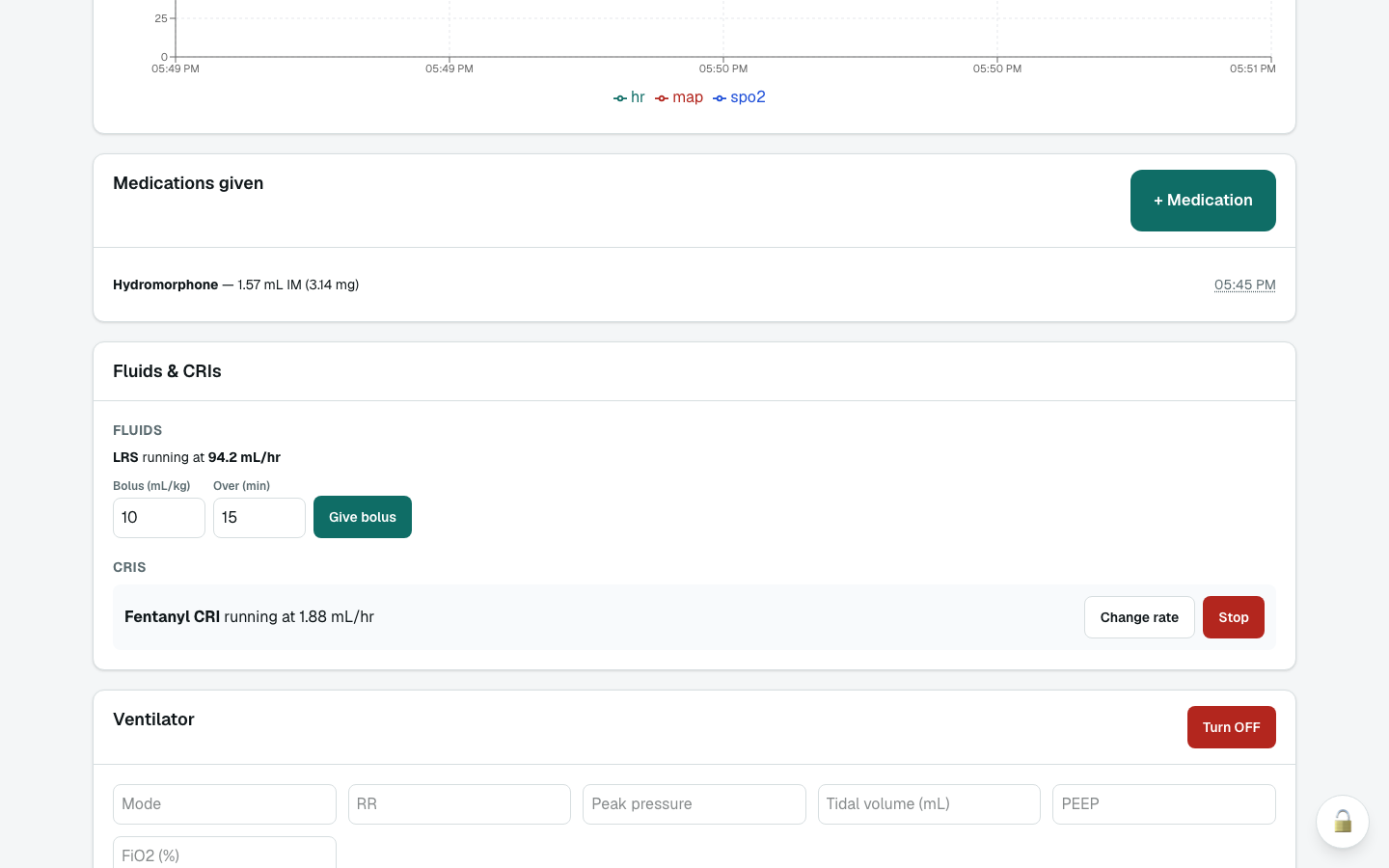The width and height of the screenshot is (1389, 868).
Task: Turn OFF the ventilator
Action: (1232, 727)
